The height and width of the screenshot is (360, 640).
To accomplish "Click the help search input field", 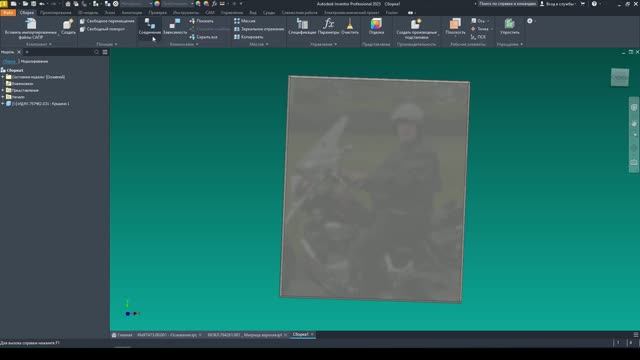I will 507,4.
